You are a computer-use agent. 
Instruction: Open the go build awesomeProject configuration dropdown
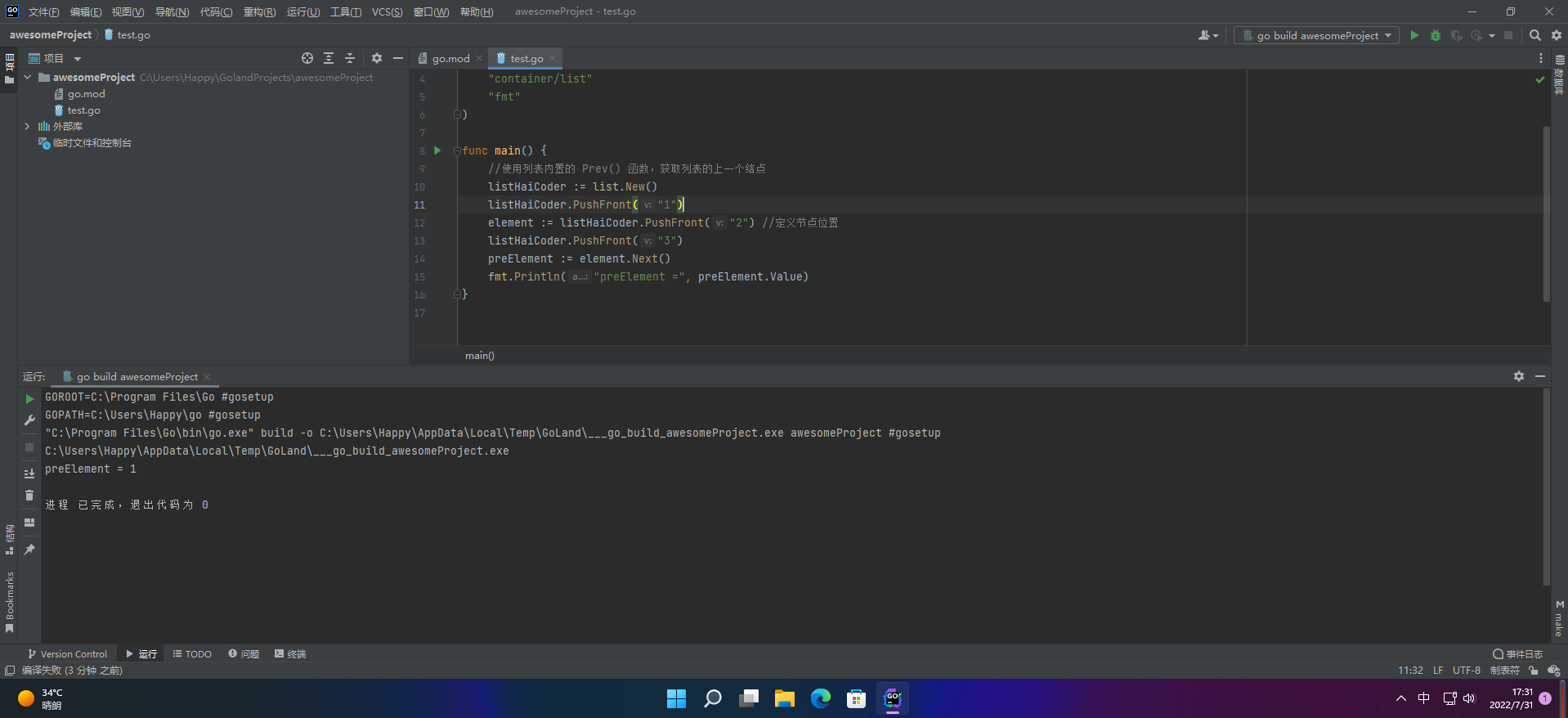click(1317, 35)
